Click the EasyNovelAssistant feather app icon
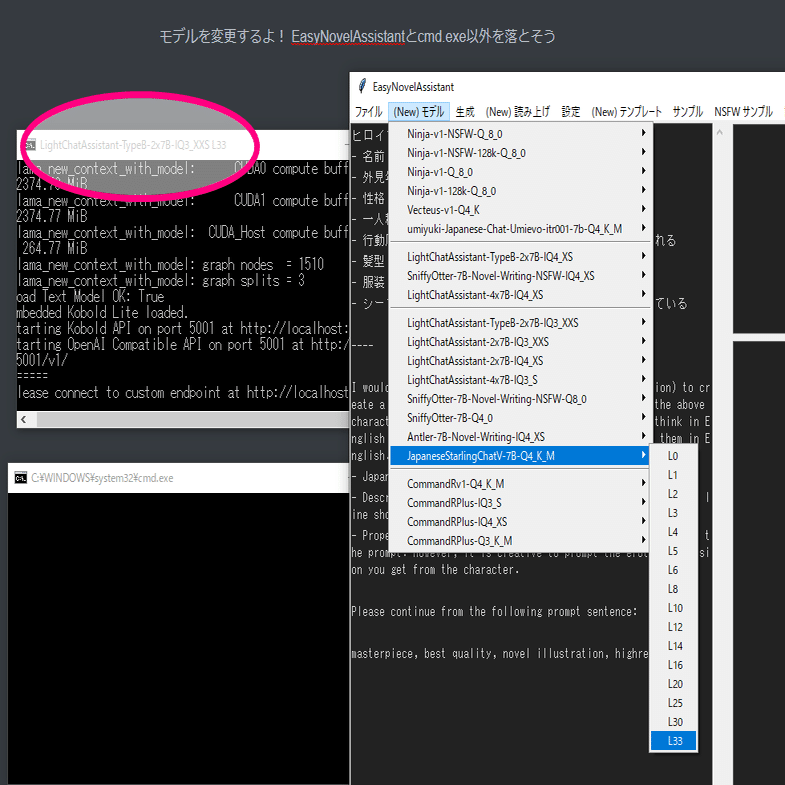Viewport: 785px width, 785px height. click(362, 86)
